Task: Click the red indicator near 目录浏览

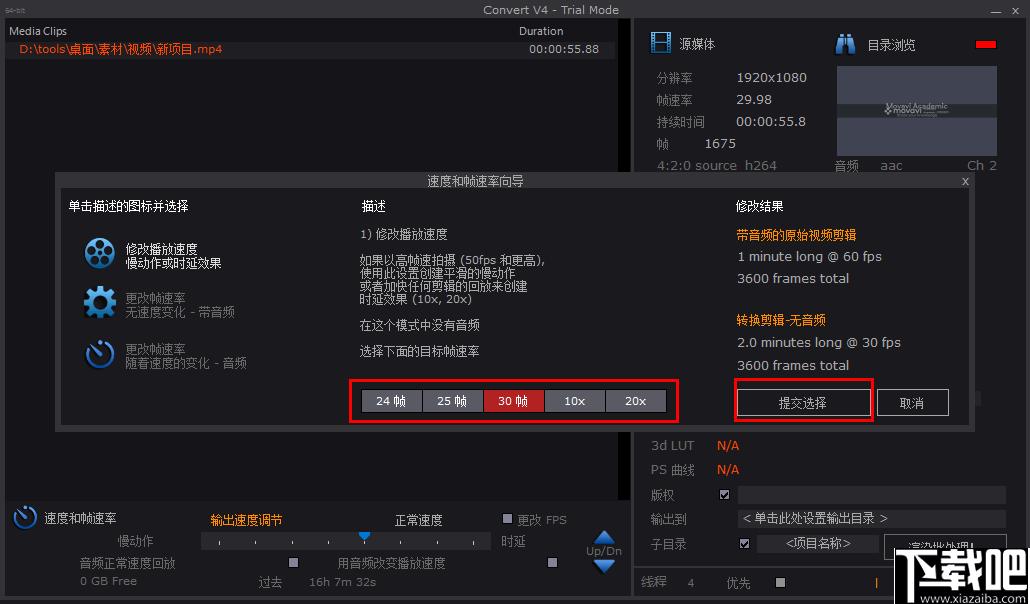Action: pyautogui.click(x=986, y=45)
